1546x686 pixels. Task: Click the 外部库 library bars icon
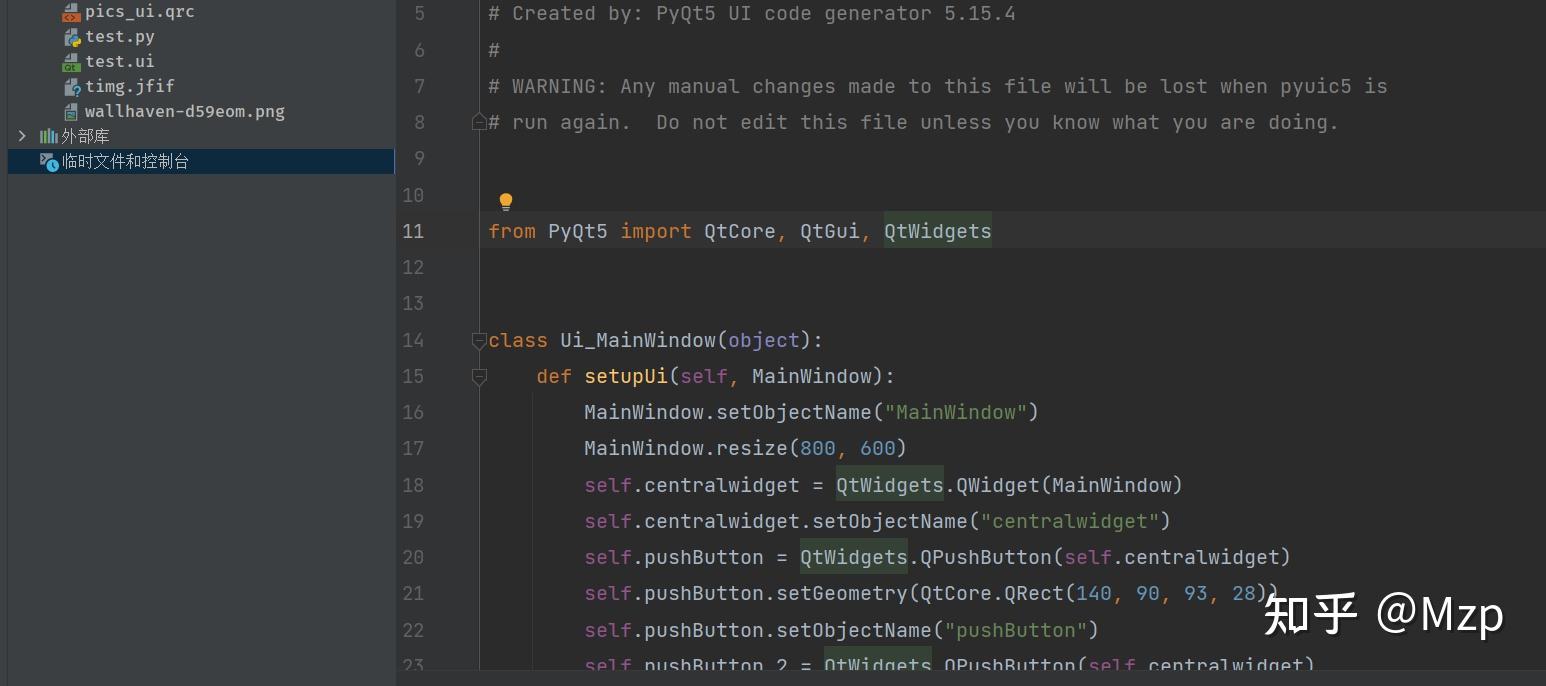point(48,136)
